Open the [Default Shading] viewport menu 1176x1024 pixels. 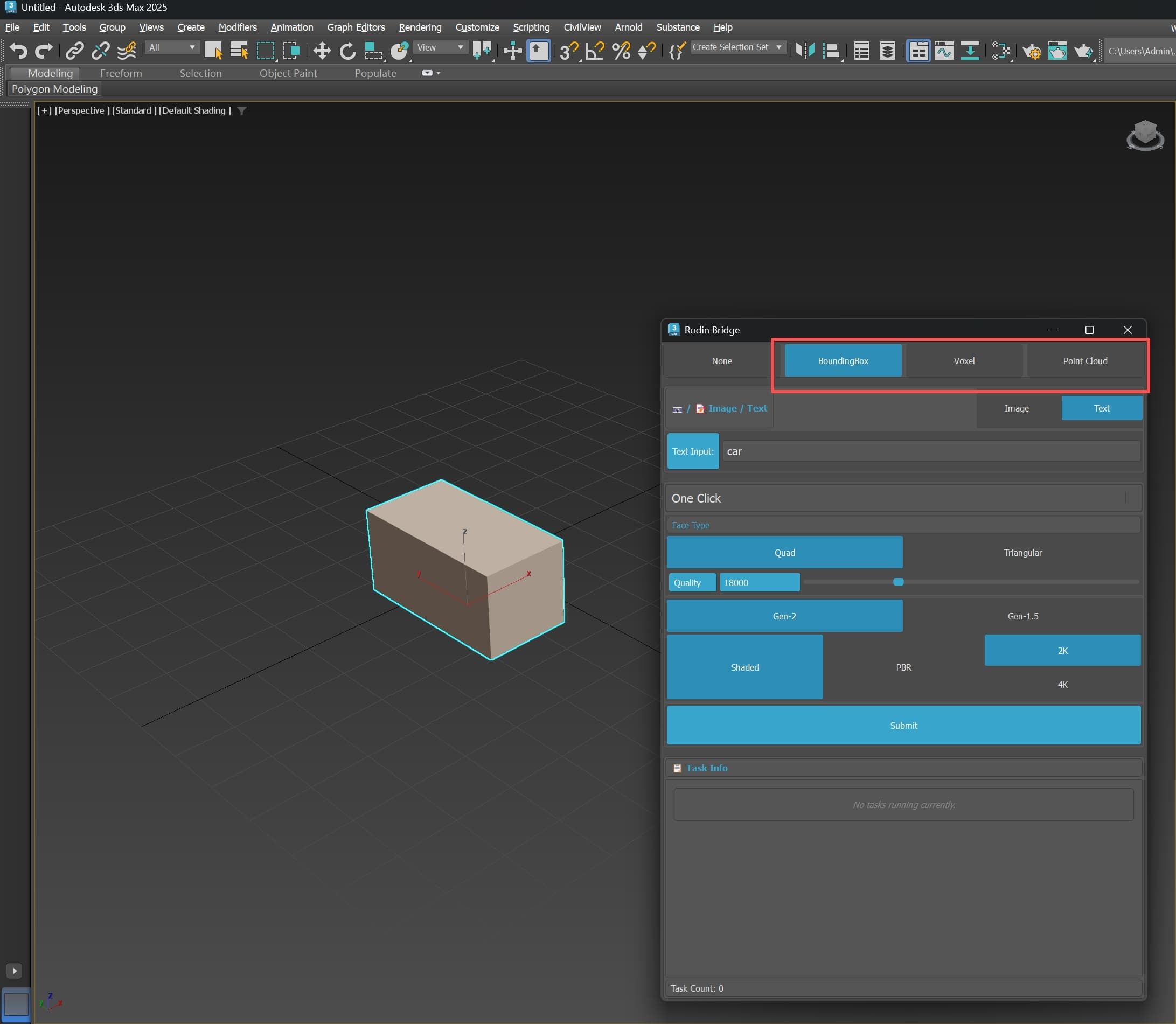coord(195,110)
